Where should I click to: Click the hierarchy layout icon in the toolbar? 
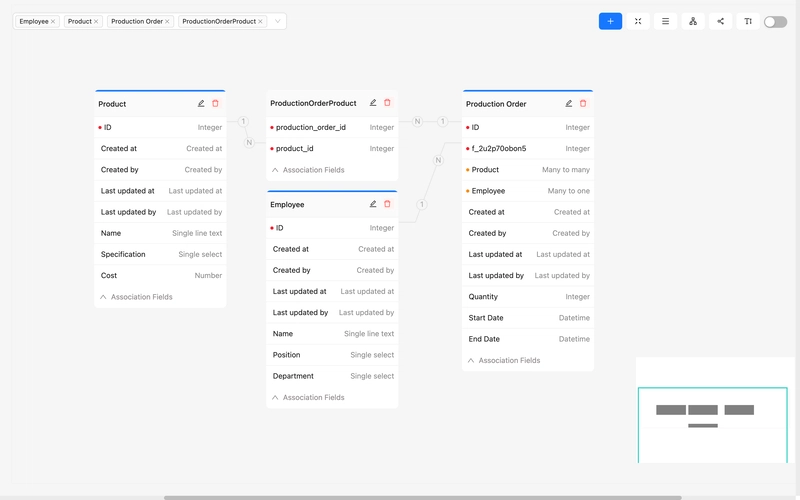[693, 21]
